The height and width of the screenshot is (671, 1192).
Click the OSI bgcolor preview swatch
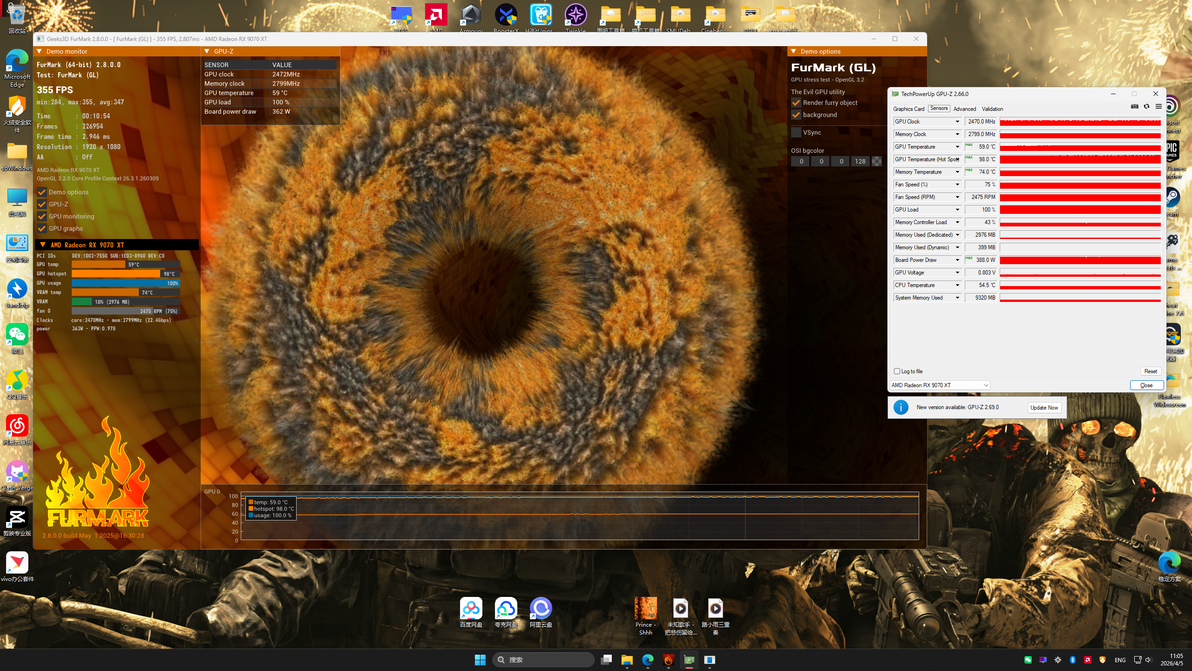pos(877,161)
